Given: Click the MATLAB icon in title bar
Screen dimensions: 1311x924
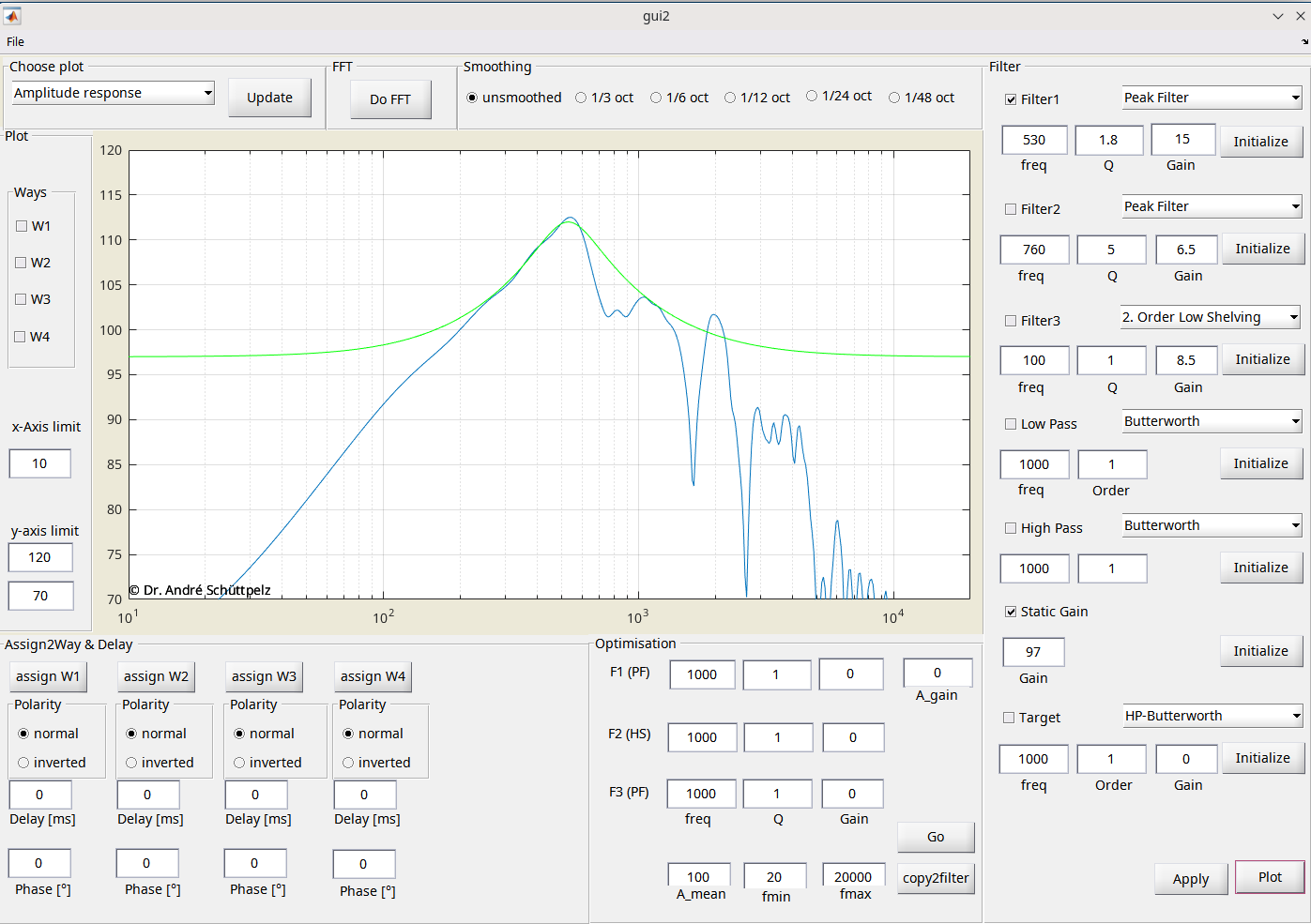Looking at the screenshot, I should click(11, 15).
